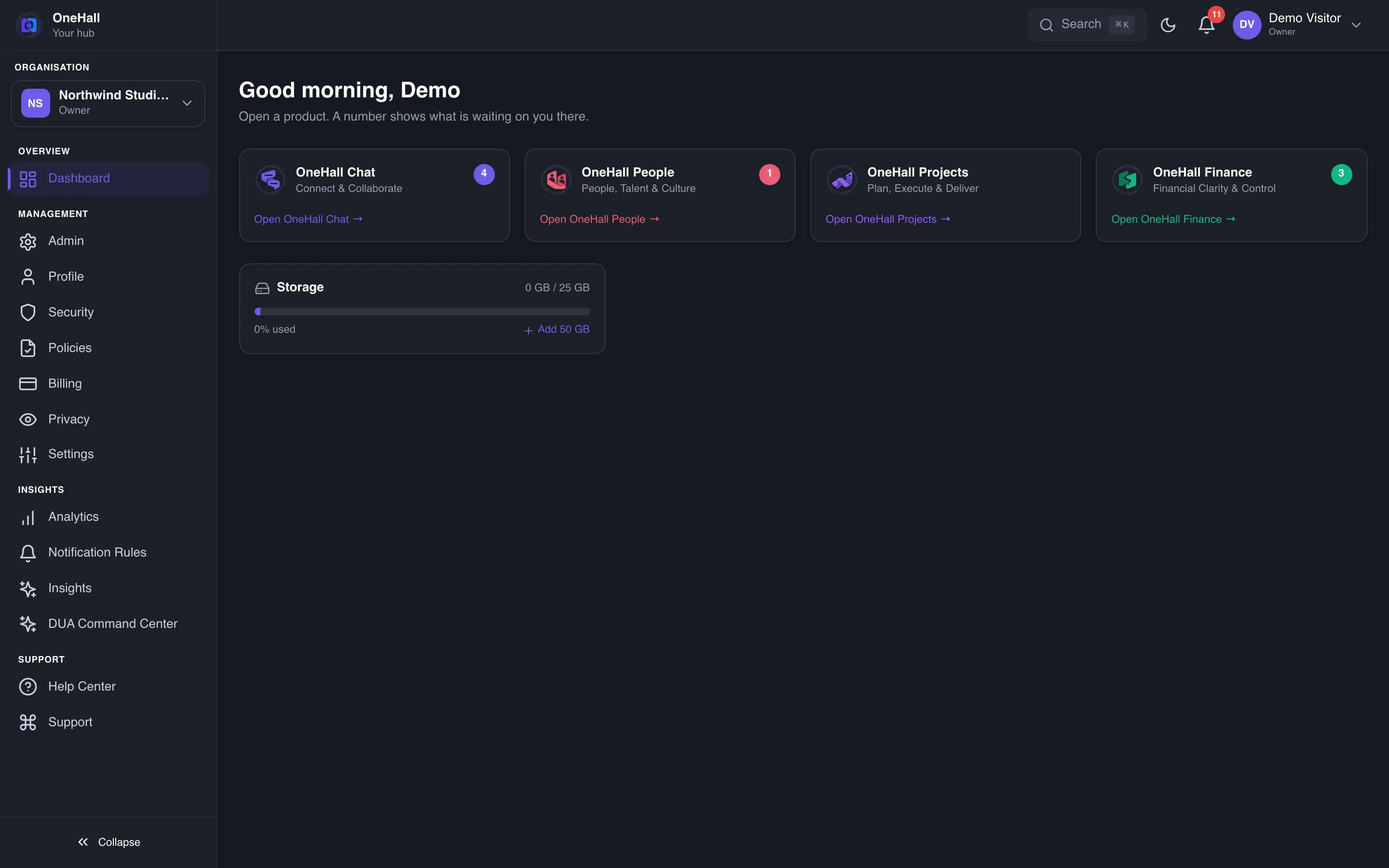Click the Settings sliders icon

click(28, 455)
